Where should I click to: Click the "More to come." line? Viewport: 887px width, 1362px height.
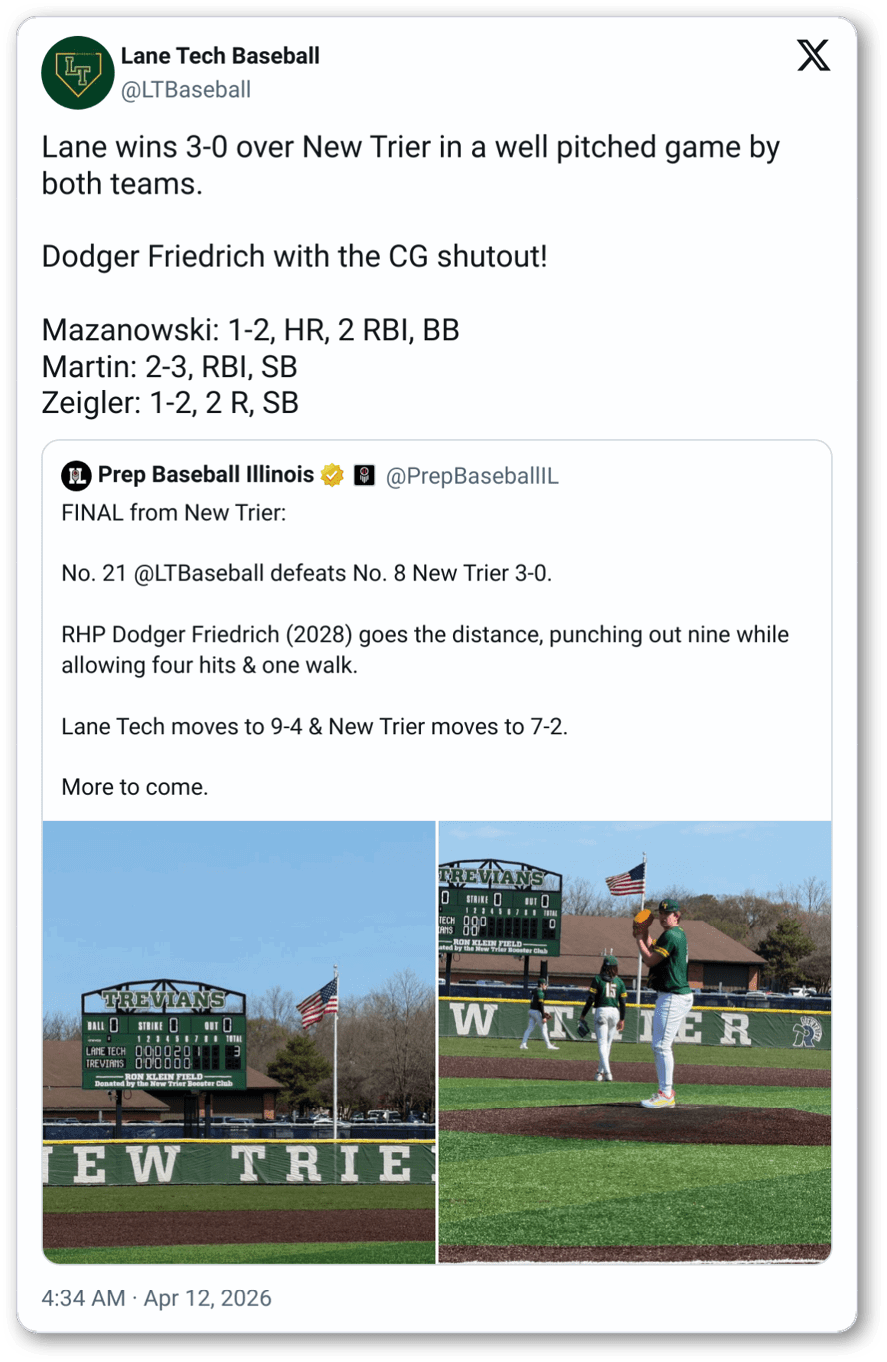(x=135, y=787)
